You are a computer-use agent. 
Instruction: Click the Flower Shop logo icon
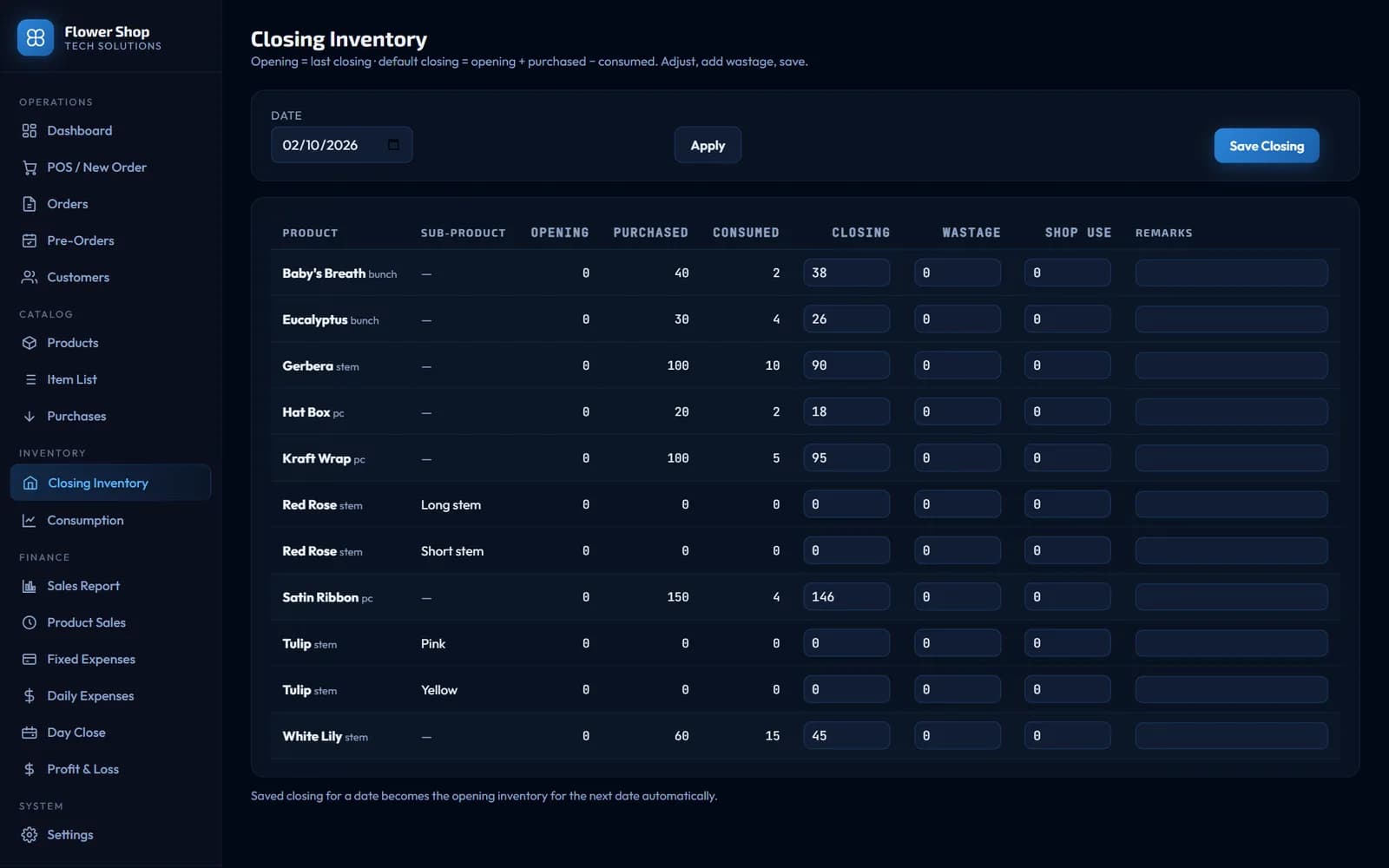click(36, 37)
